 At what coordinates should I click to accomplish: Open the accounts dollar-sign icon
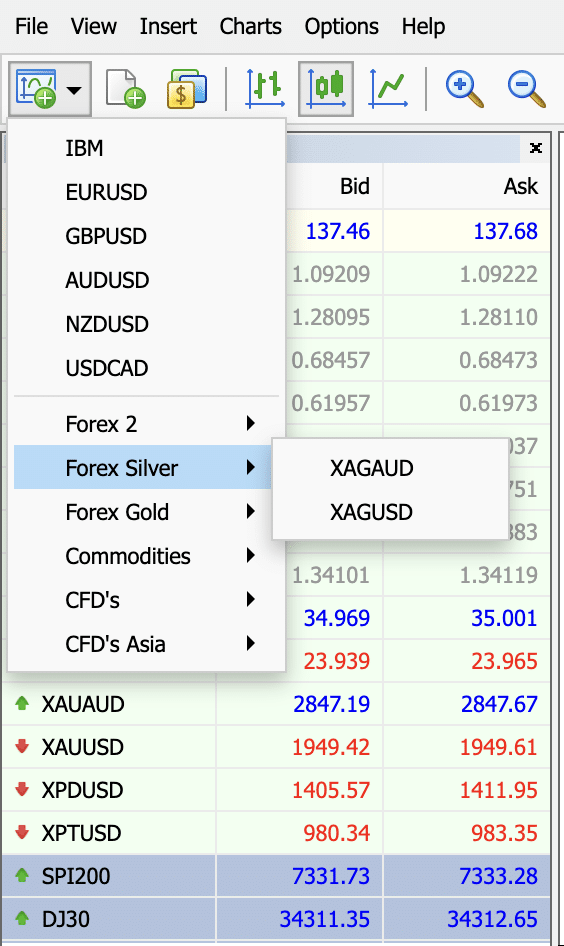point(187,89)
